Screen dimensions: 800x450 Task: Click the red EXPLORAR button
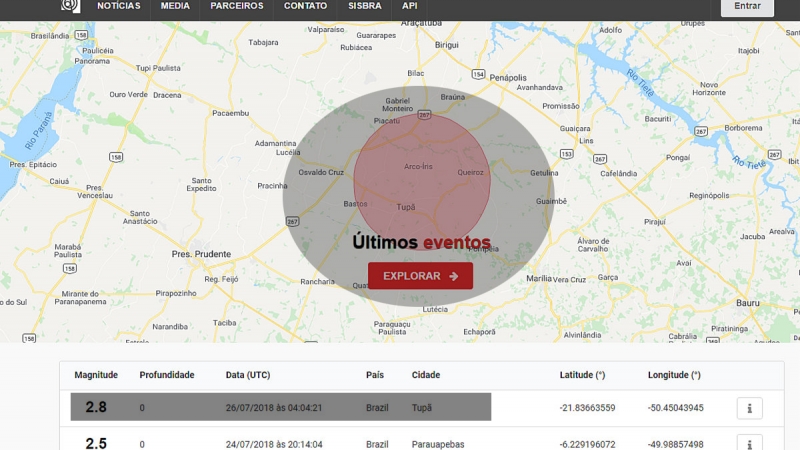(420, 276)
